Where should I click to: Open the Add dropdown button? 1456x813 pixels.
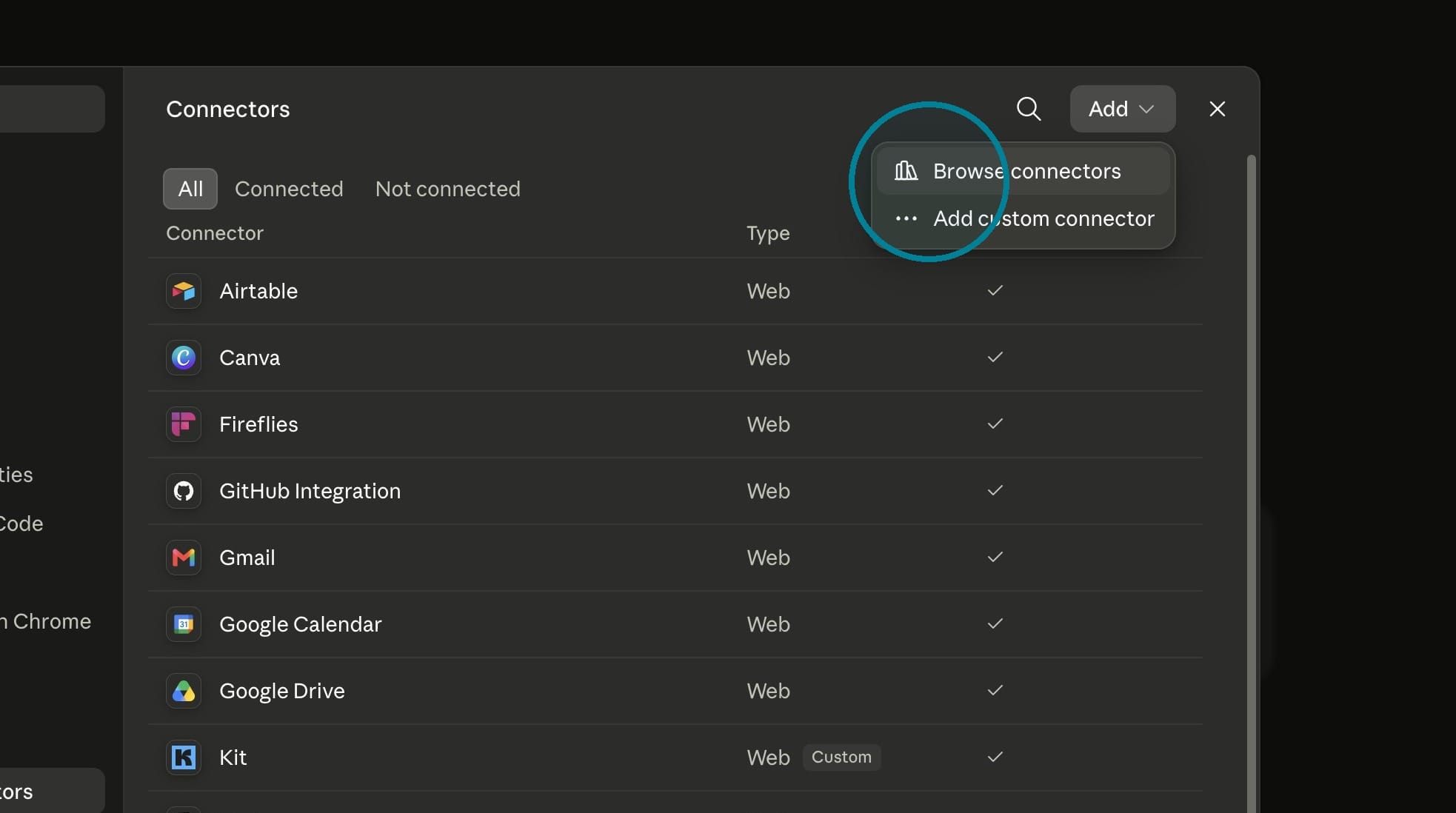coord(1122,109)
